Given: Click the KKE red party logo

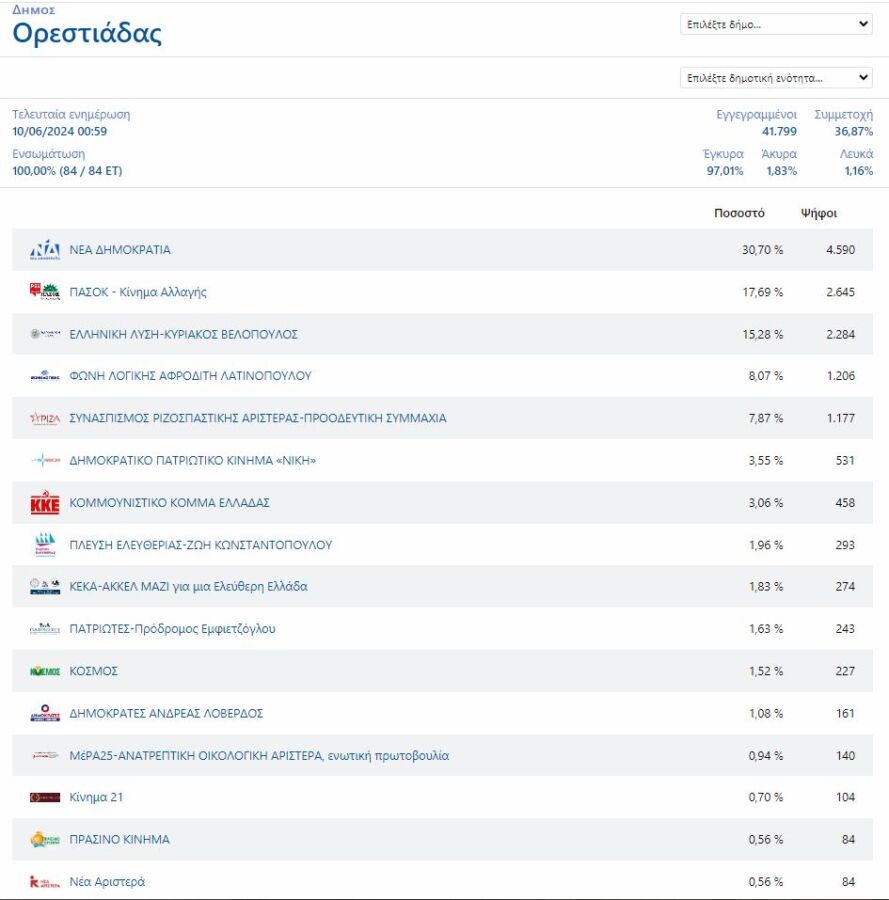Looking at the screenshot, I should tap(45, 503).
